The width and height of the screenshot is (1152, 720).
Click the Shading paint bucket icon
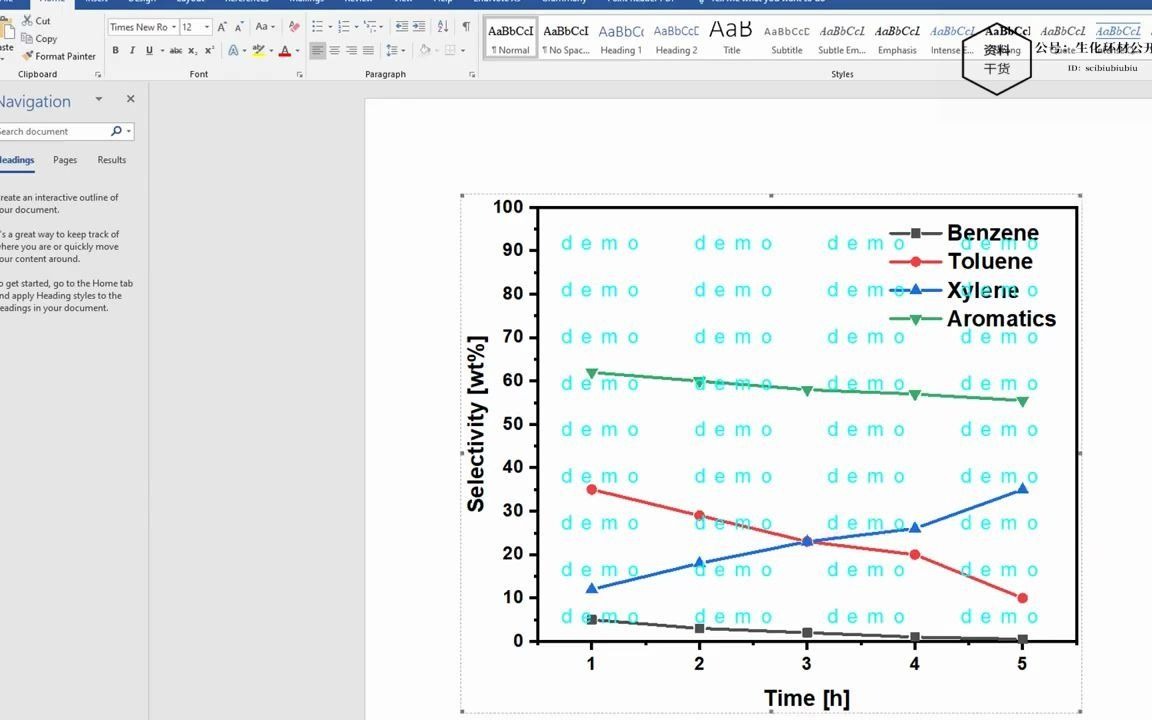point(425,51)
